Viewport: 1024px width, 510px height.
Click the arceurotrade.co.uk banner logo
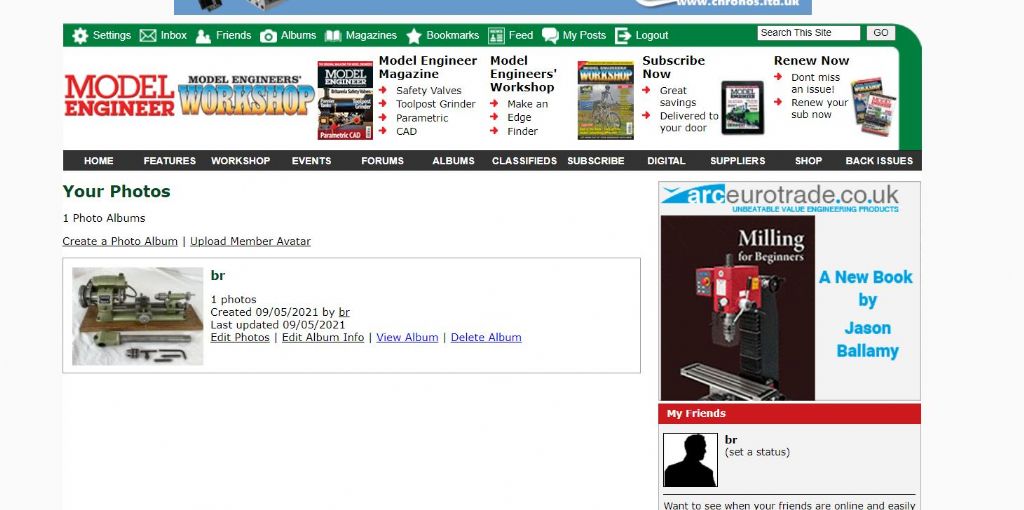(x=780, y=198)
